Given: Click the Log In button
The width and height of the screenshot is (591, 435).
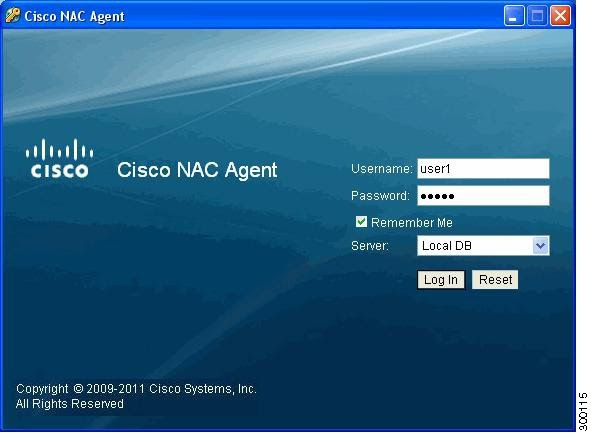Looking at the screenshot, I should (x=441, y=280).
